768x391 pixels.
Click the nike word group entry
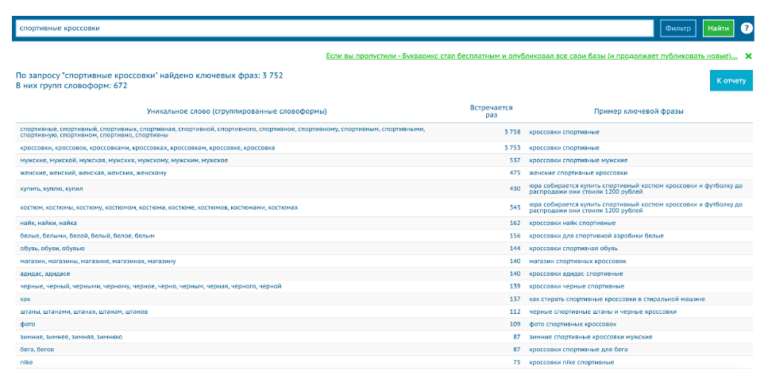tap(26, 363)
